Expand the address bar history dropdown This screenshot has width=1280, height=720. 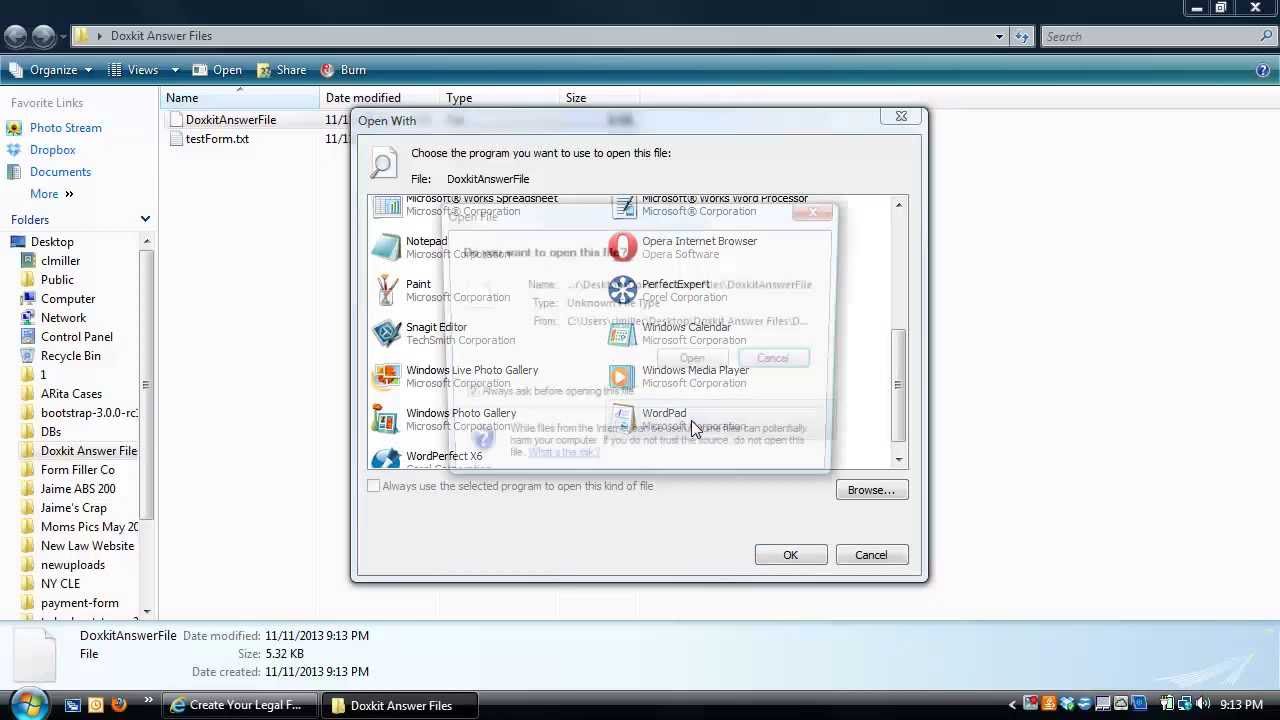click(x=998, y=36)
